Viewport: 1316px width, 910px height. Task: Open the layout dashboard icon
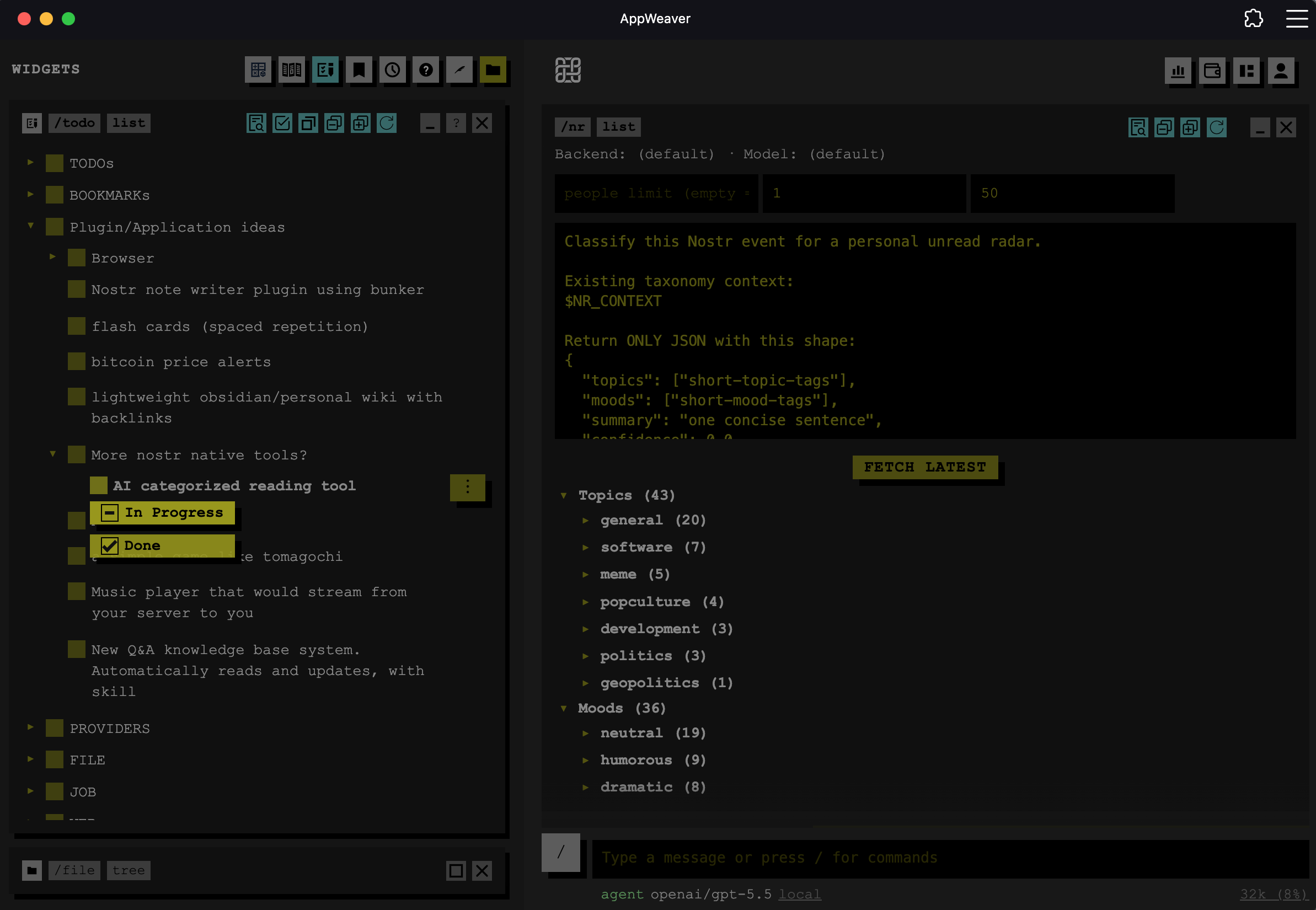pyautogui.click(x=1247, y=71)
